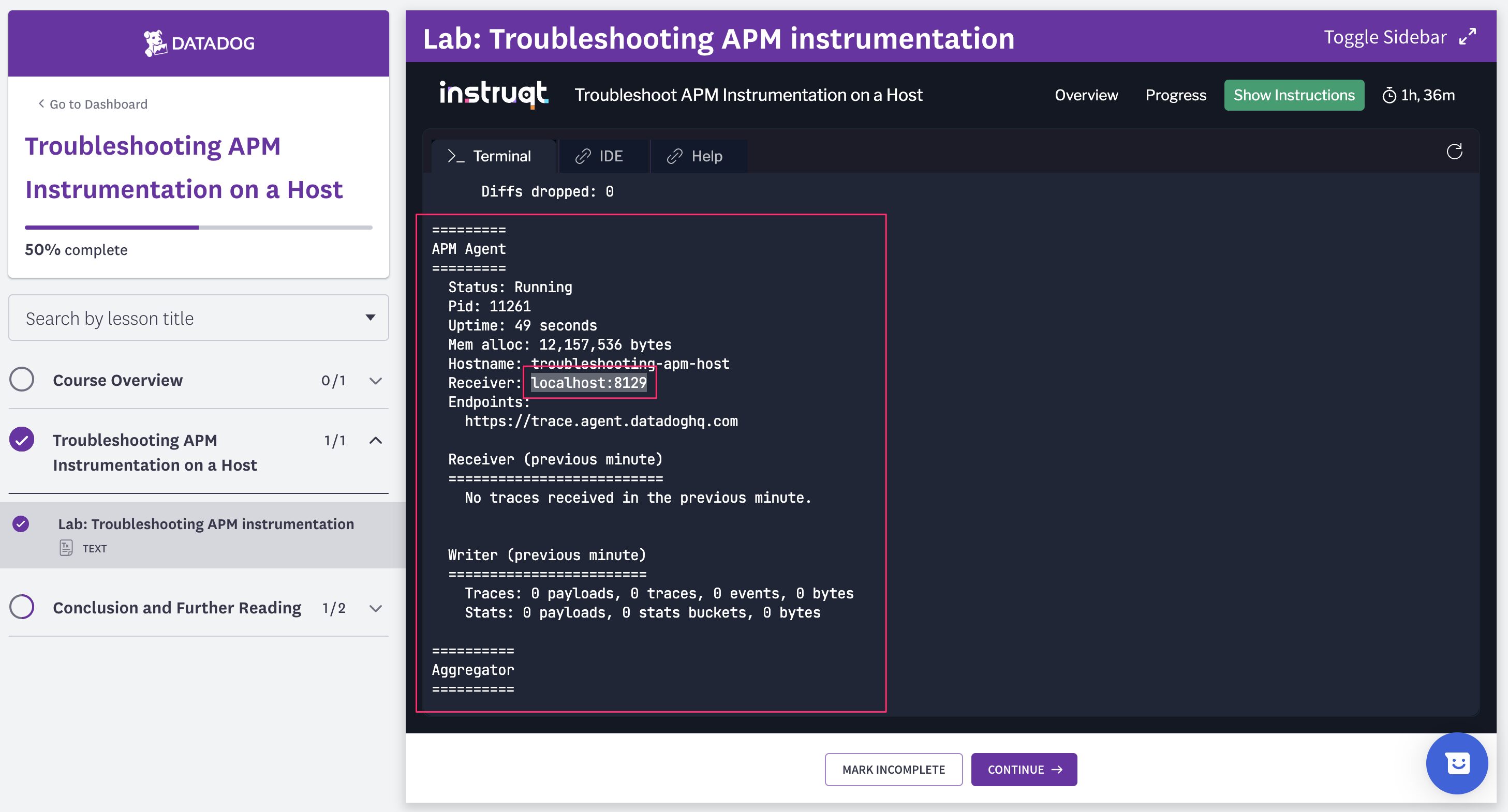
Task: Open the chat support bubble icon
Action: [1457, 763]
